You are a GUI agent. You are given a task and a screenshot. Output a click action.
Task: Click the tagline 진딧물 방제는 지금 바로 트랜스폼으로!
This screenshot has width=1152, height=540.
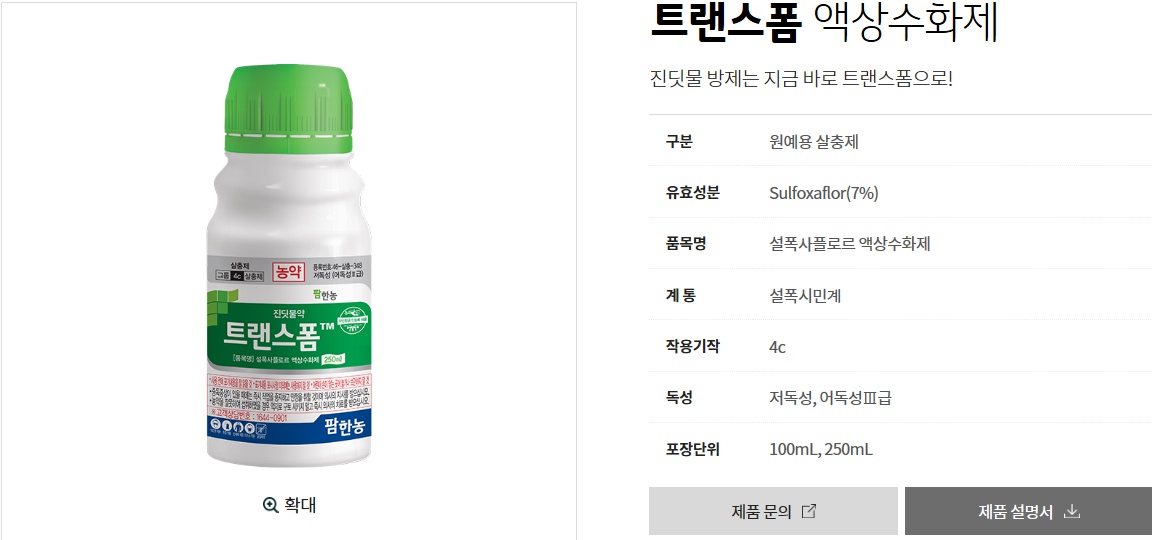801,78
